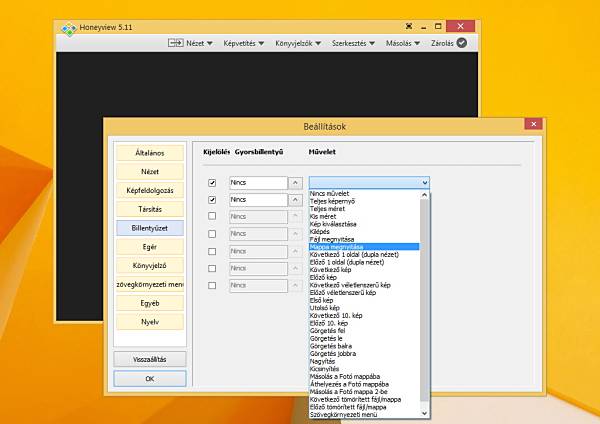The height and width of the screenshot is (424, 600).
Task: Click the dropdown list scroll-up arrow
Action: [424, 195]
